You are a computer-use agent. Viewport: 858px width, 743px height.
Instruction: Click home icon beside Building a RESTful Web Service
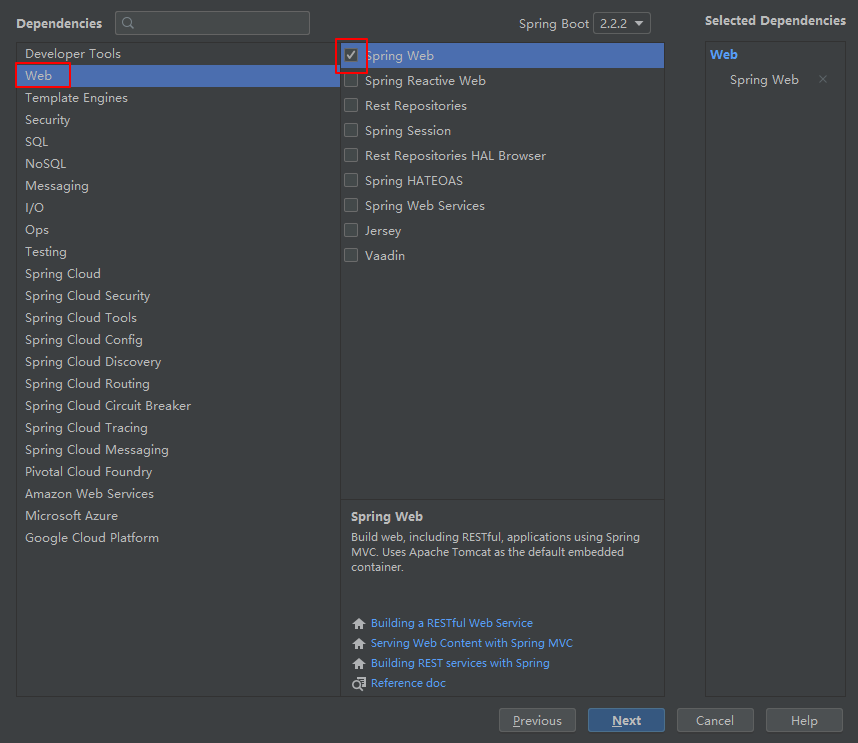point(359,623)
